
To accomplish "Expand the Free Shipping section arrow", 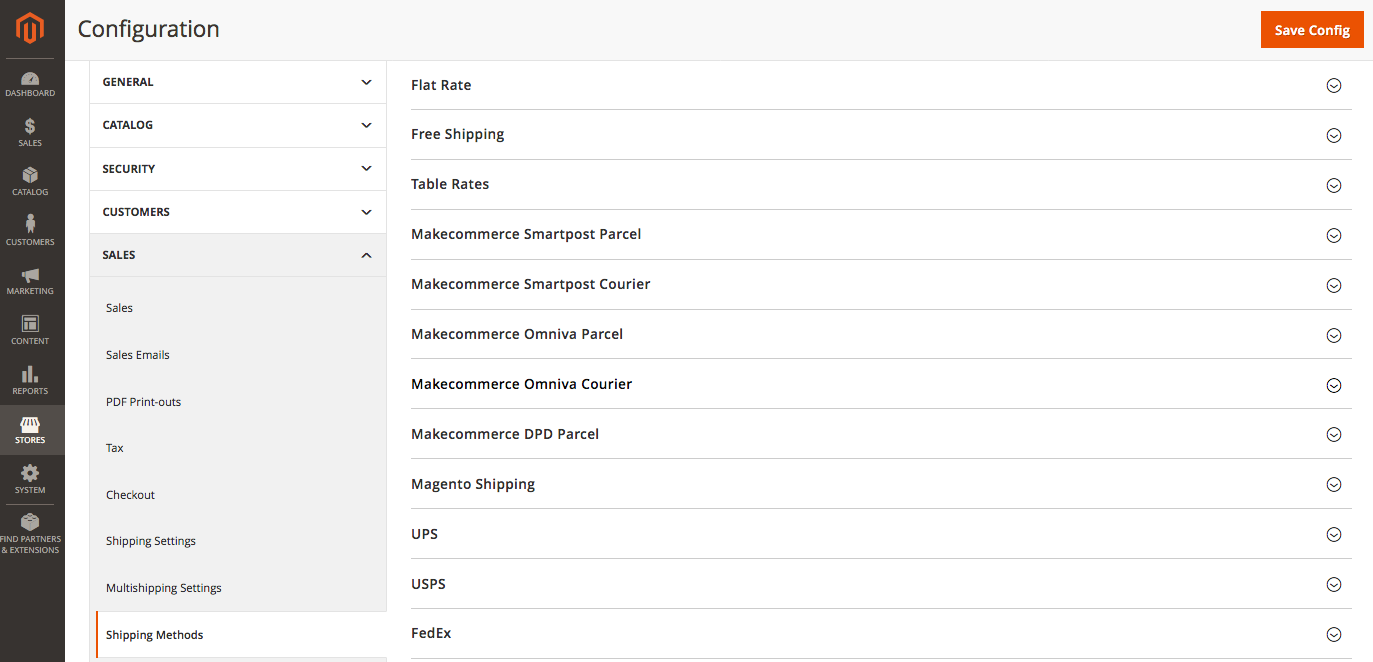I will coord(1333,135).
